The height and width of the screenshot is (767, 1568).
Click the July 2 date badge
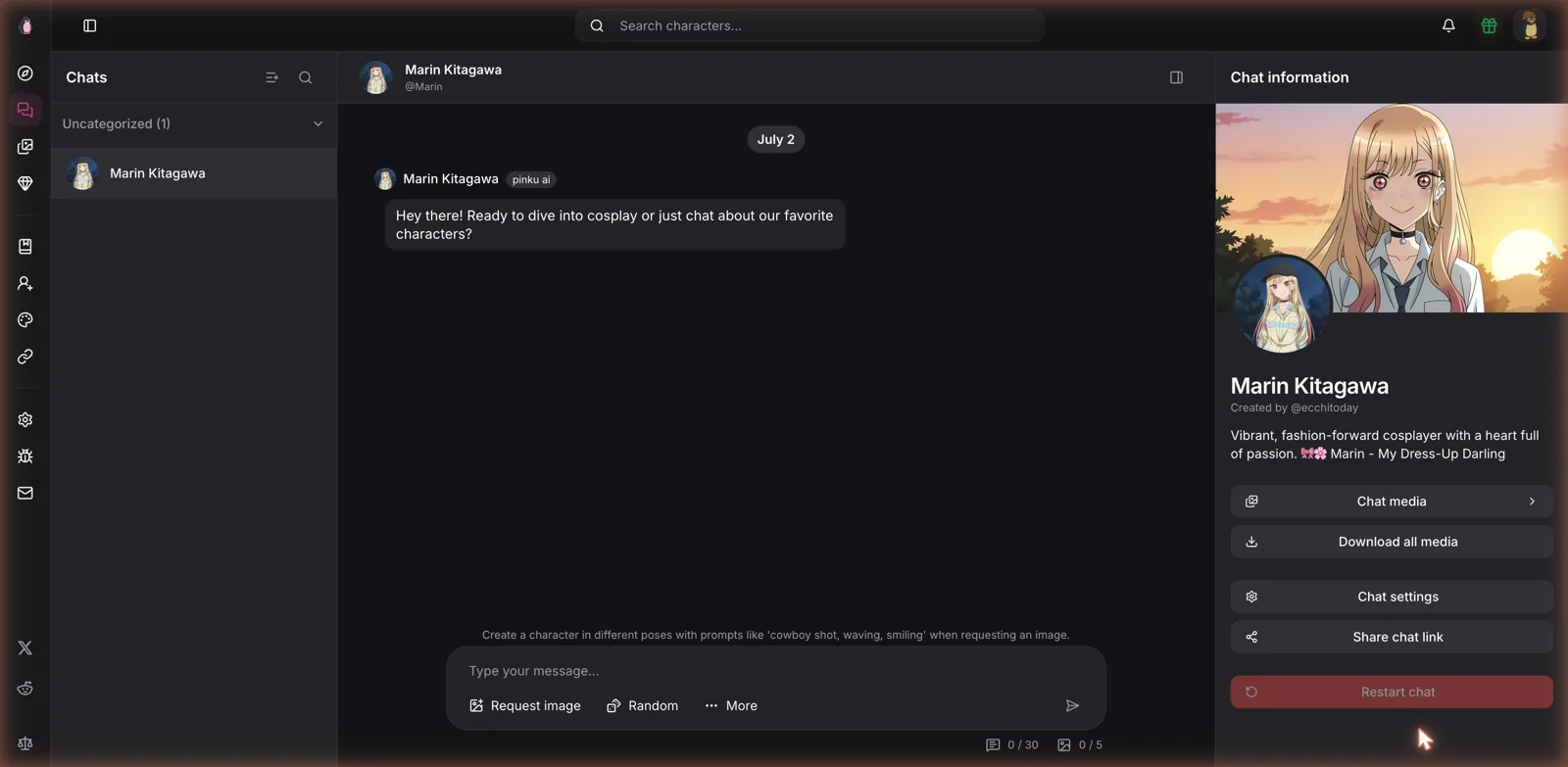776,139
